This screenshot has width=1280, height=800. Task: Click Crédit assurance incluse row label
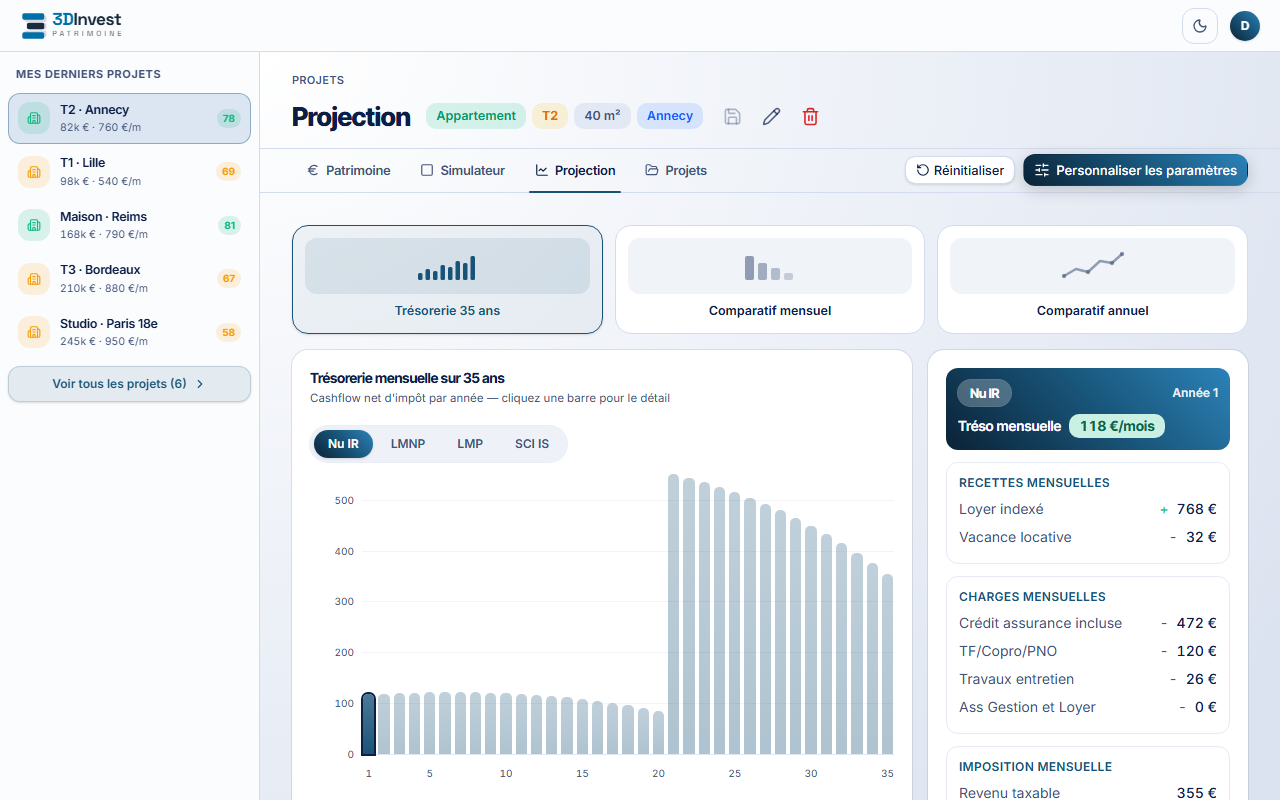[x=1040, y=623]
